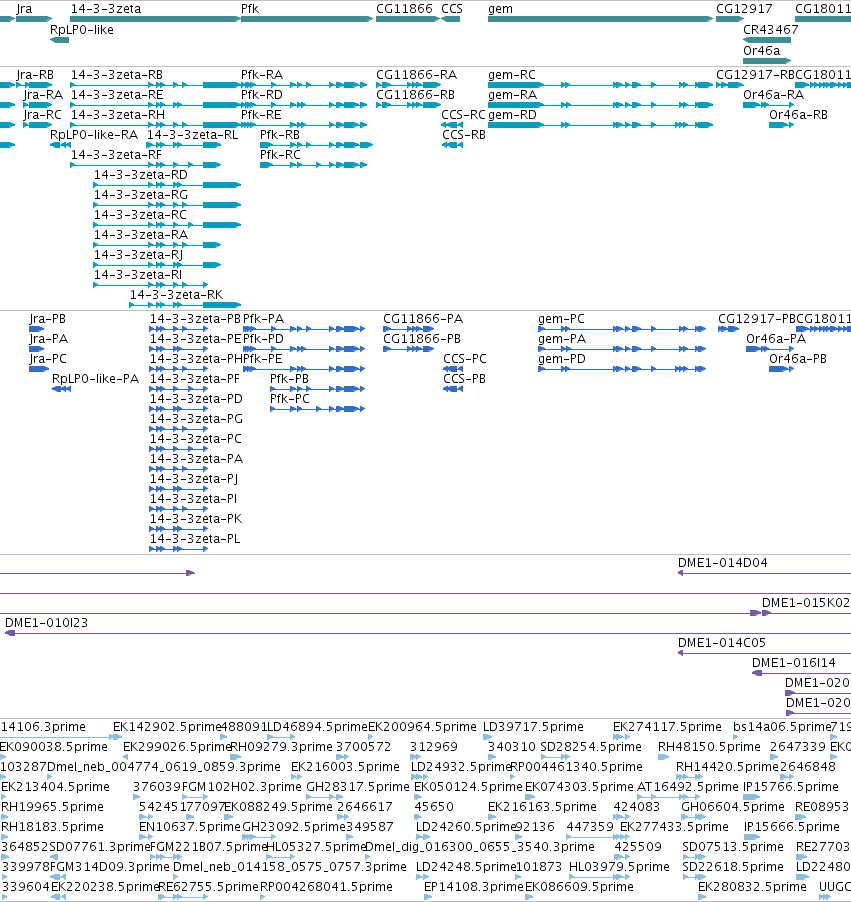Click the CCS-RB transcript label
This screenshot has width=851, height=902.
pos(464,135)
